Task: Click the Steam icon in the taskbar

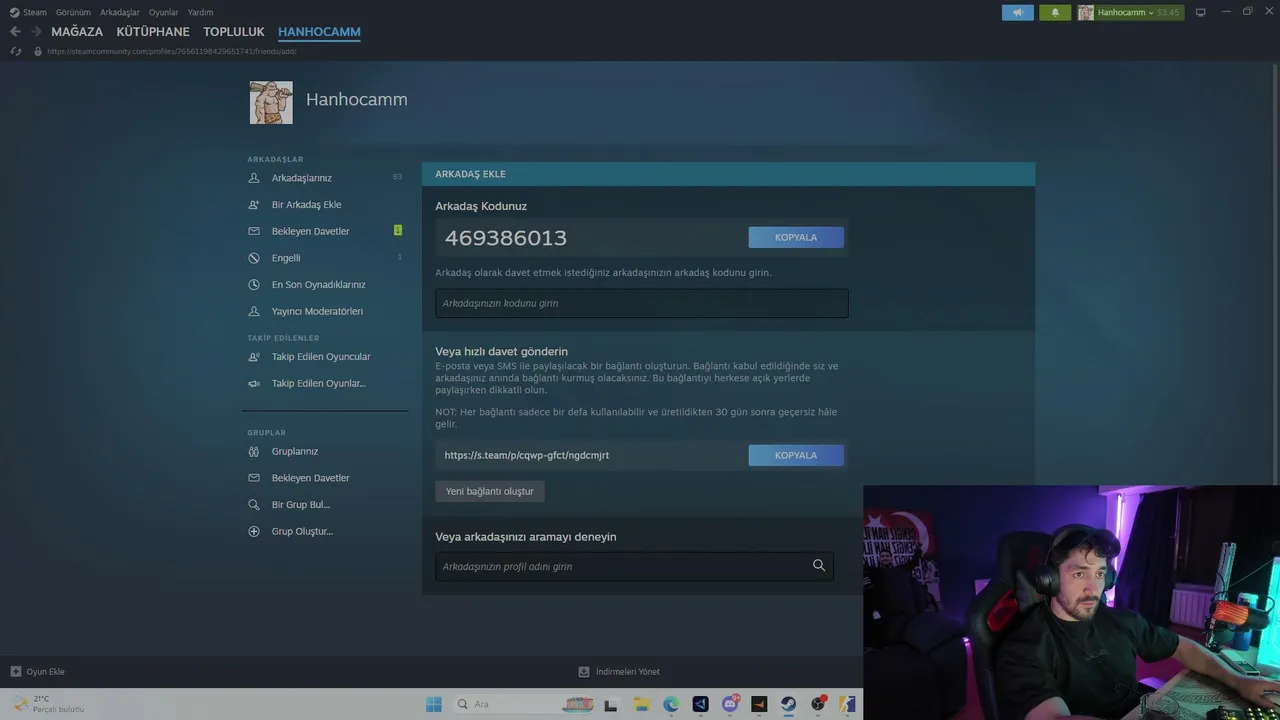Action: [789, 704]
